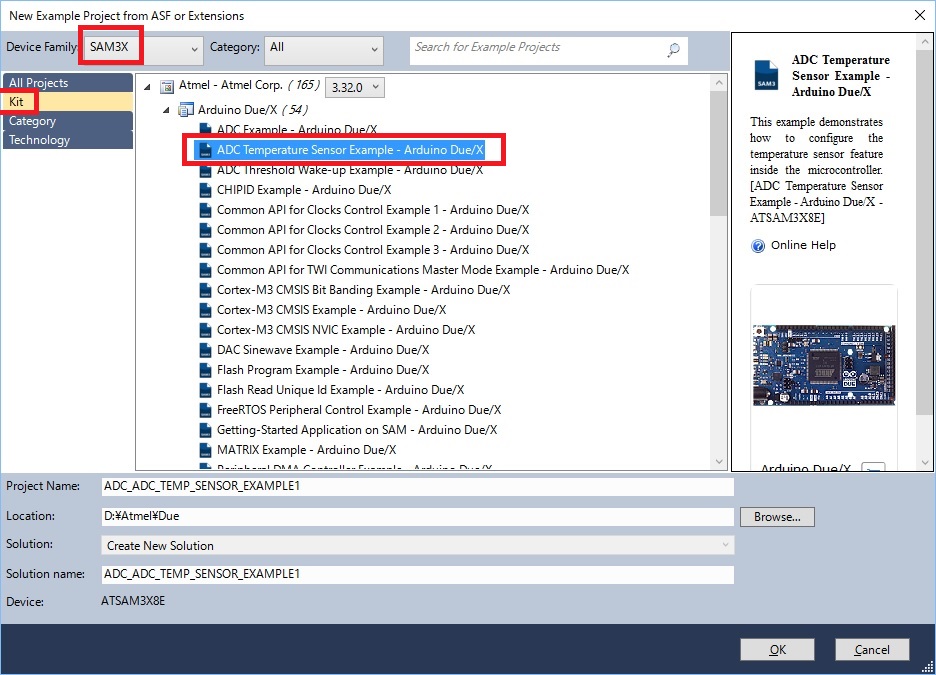
Task: Select MATRIX Example - Arduino Due/X
Action: (306, 451)
